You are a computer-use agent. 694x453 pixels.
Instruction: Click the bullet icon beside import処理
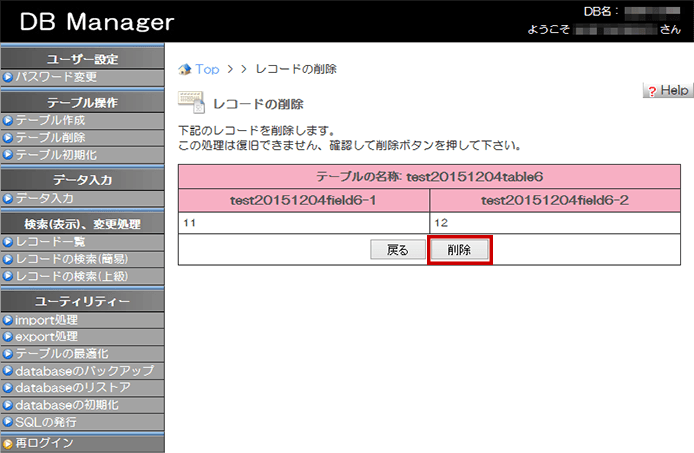pos(8,320)
